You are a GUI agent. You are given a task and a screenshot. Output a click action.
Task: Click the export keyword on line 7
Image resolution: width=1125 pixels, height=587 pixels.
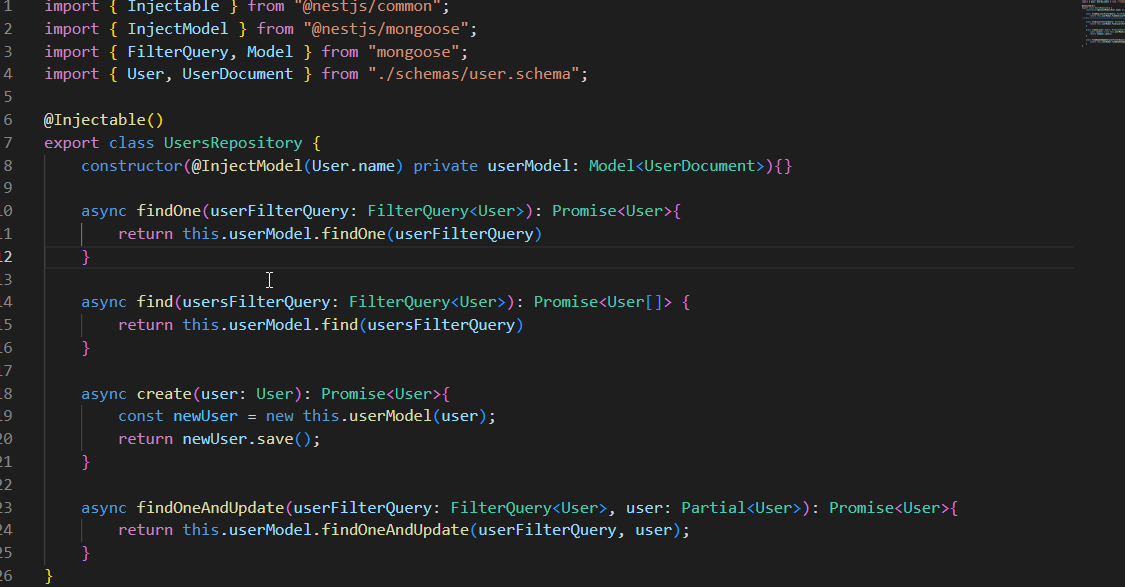coord(72,143)
